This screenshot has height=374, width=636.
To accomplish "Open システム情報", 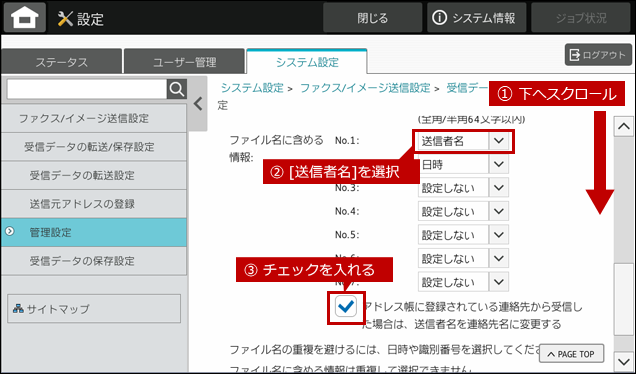I will click(x=476, y=18).
